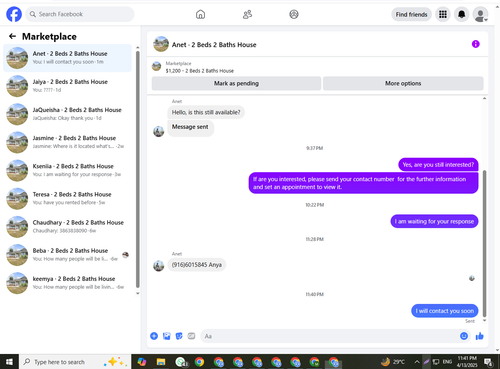This screenshot has width=500, height=369.
Task: Open Jalya conversation
Action: (x=68, y=86)
